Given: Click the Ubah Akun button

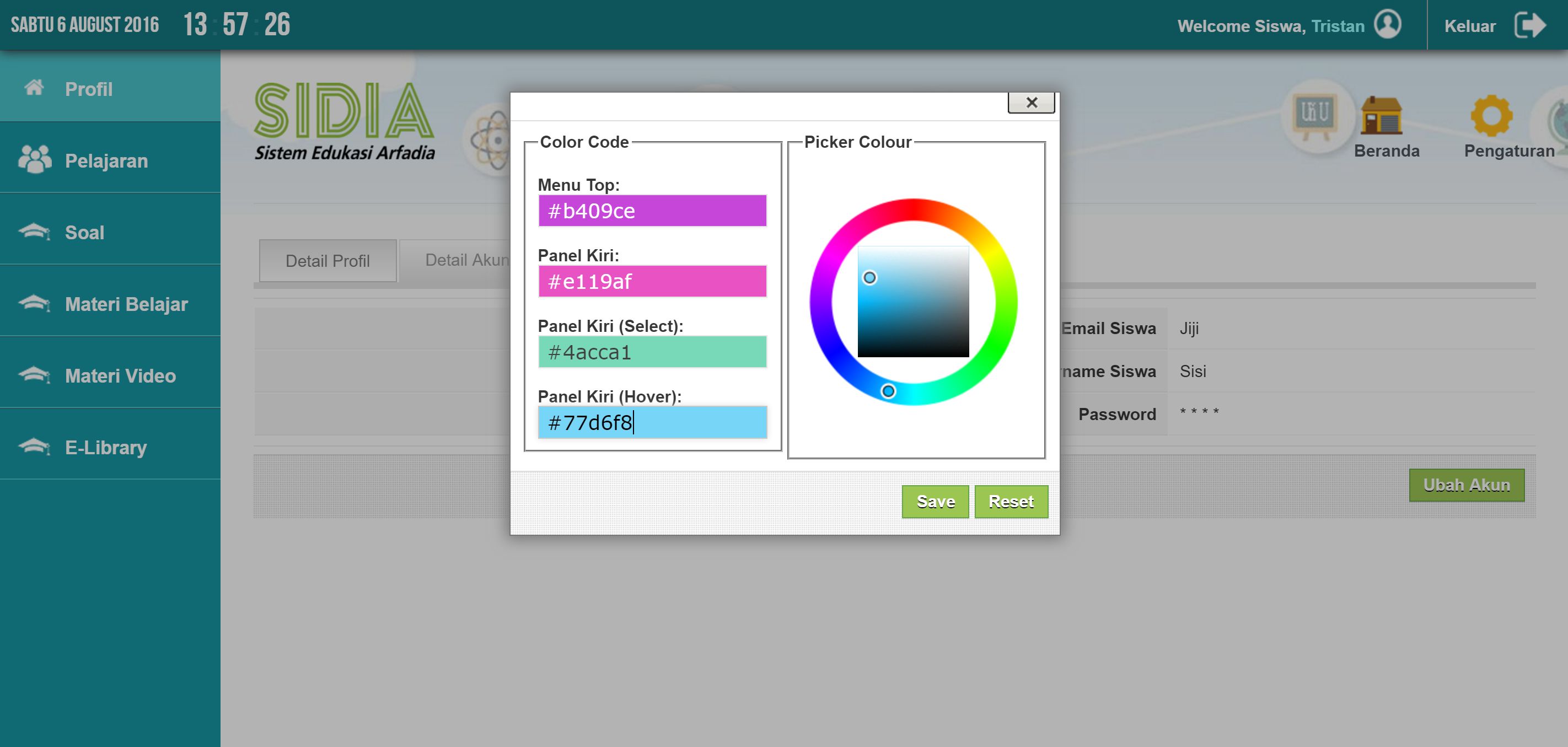Looking at the screenshot, I should [x=1467, y=485].
